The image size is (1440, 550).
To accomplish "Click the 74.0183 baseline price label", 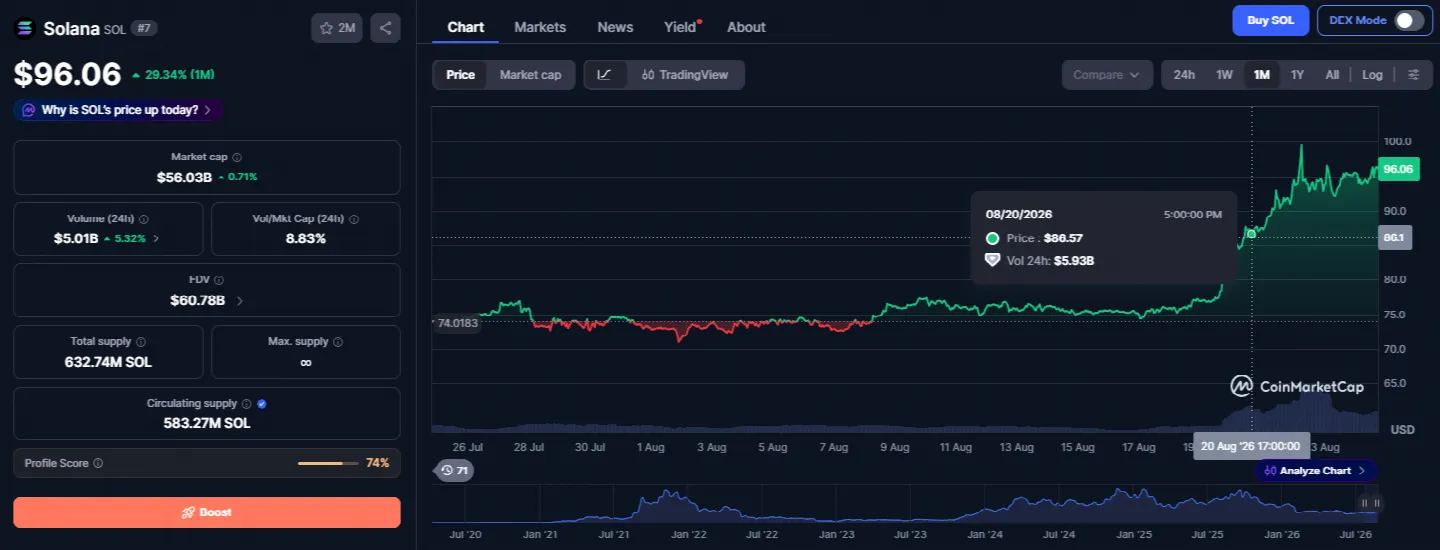I will coord(457,323).
